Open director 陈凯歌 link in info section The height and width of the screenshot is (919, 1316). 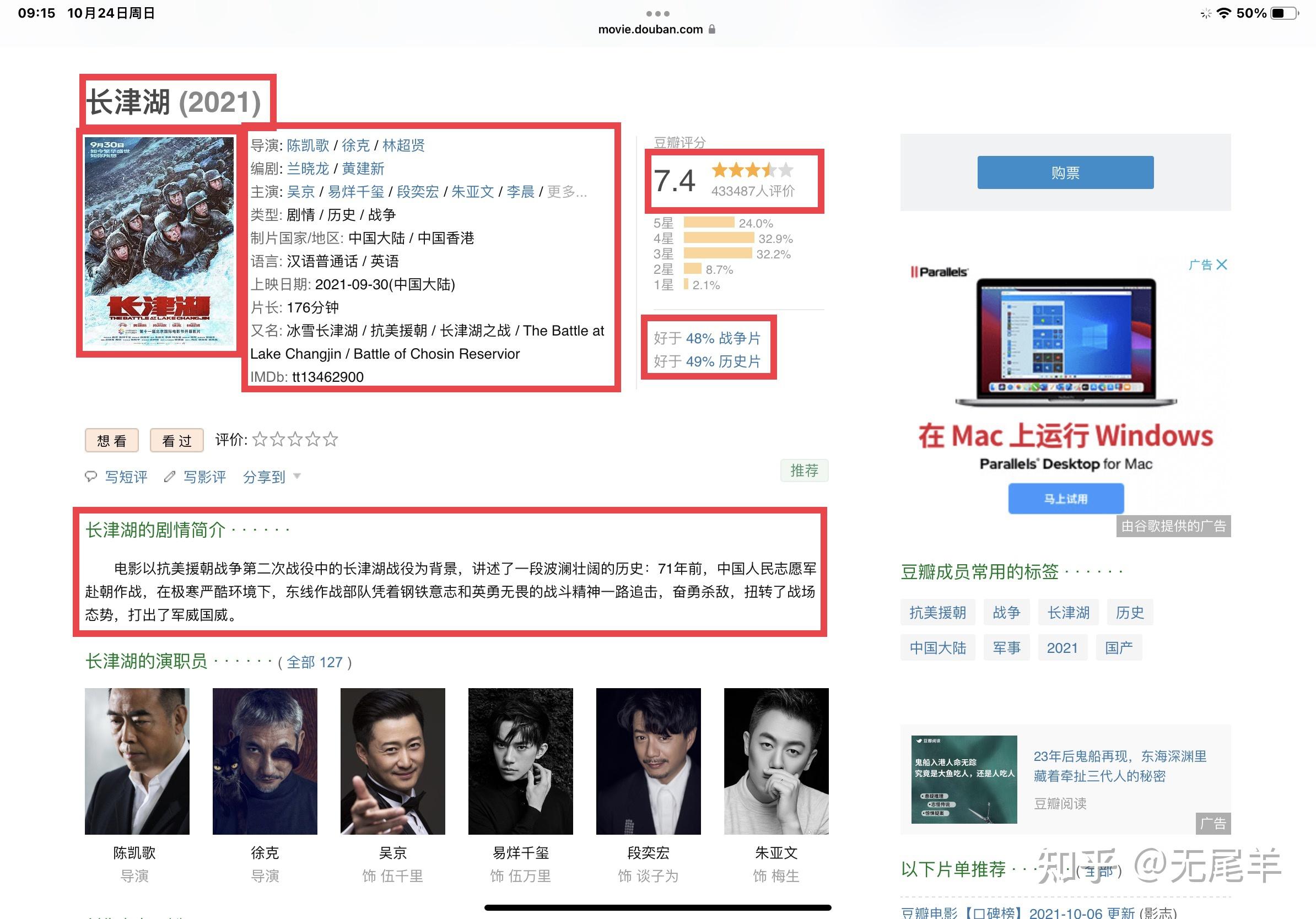308,145
